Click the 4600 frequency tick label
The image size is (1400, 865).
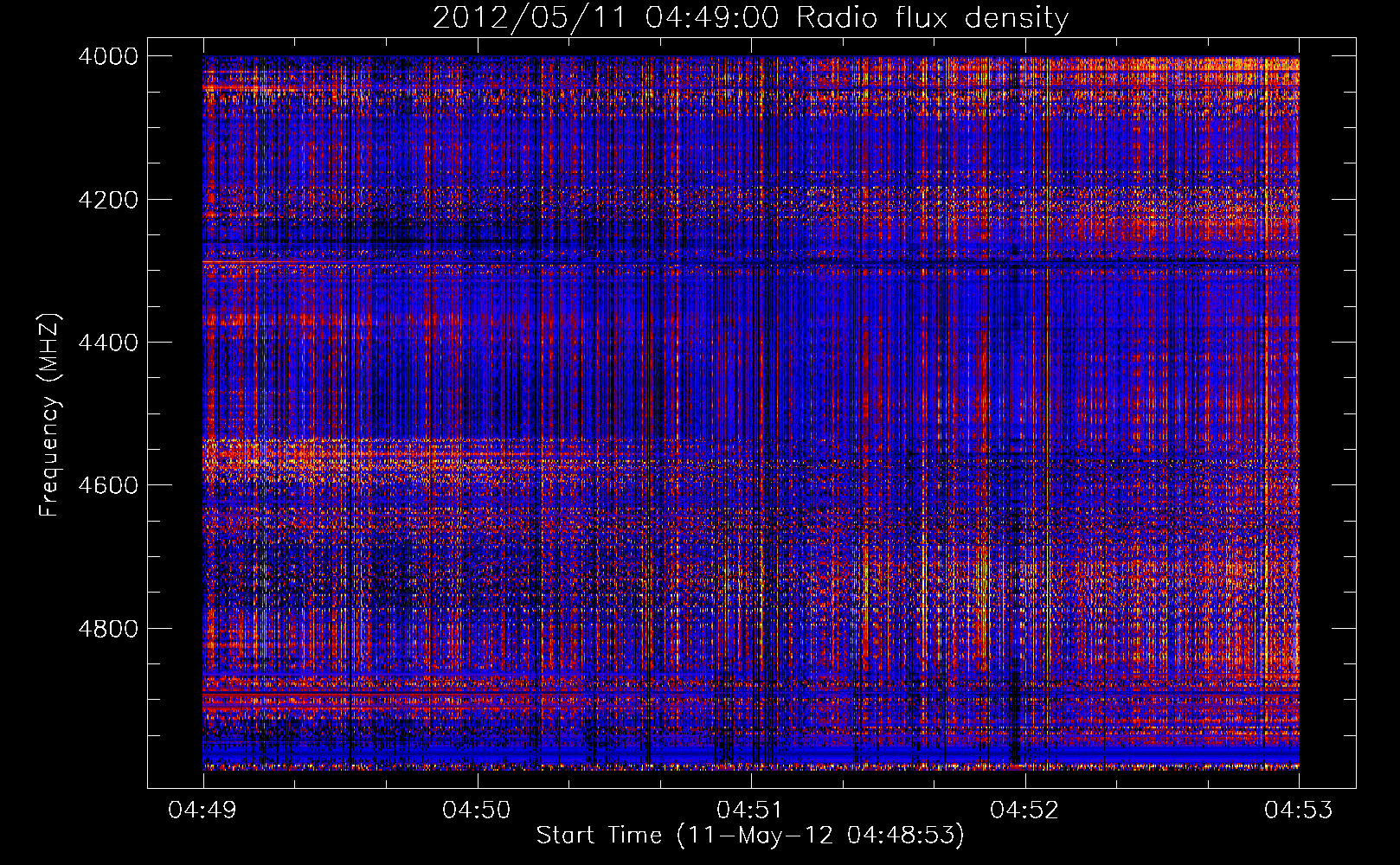[x=108, y=485]
